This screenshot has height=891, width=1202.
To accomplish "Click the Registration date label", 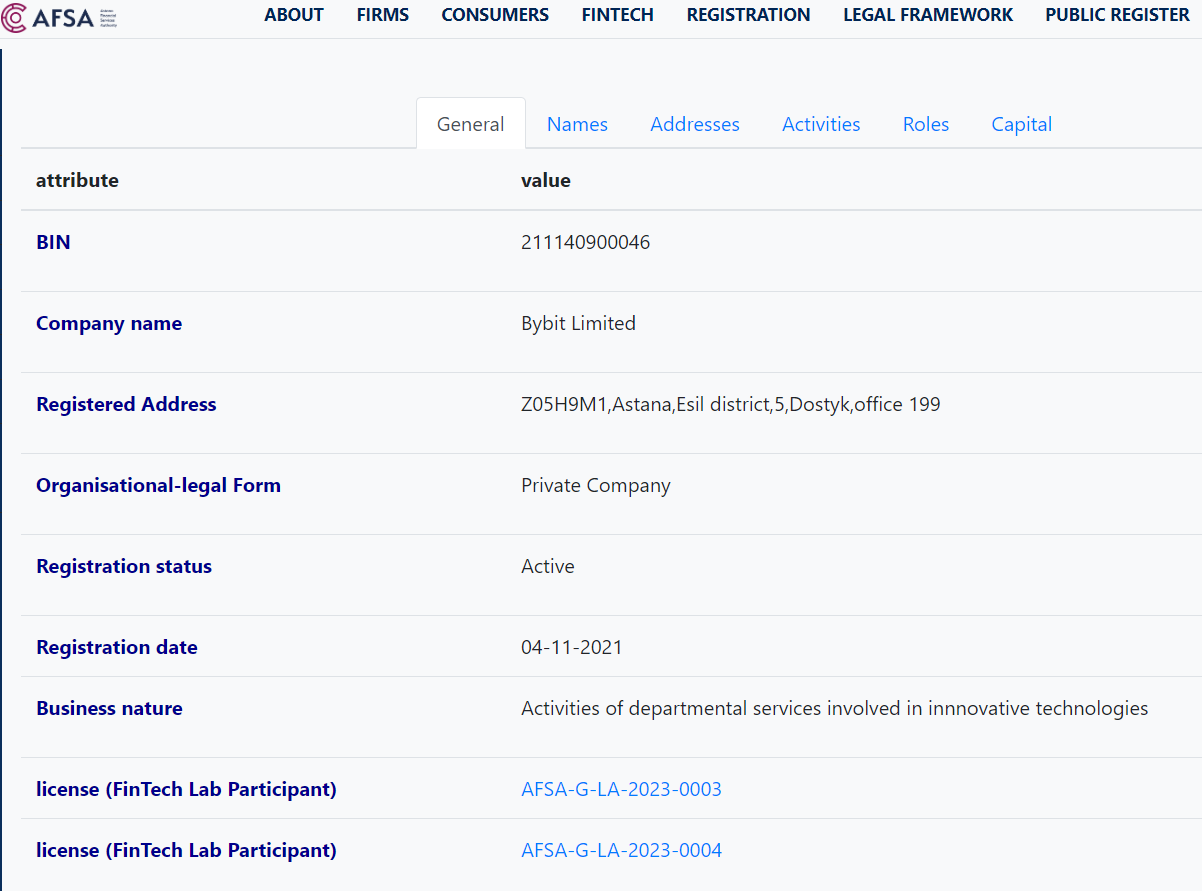I will tap(117, 647).
